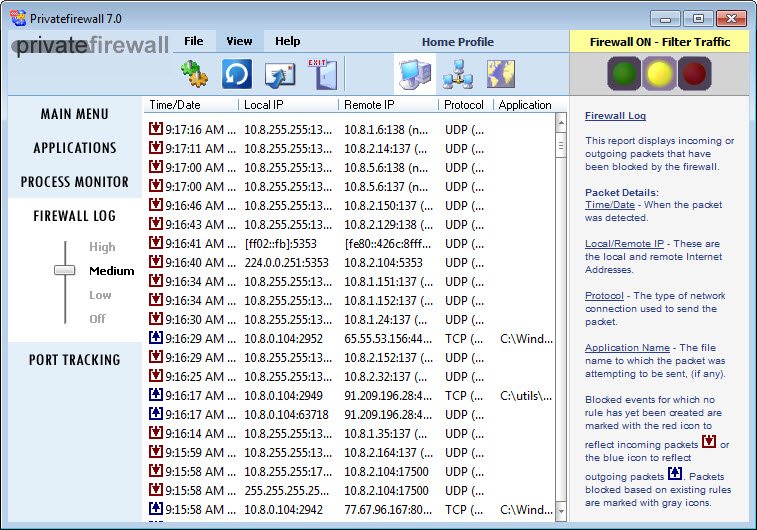This screenshot has height=530, width=757.
Task: Click the monitor with arrow toolbar icon
Action: [280, 76]
